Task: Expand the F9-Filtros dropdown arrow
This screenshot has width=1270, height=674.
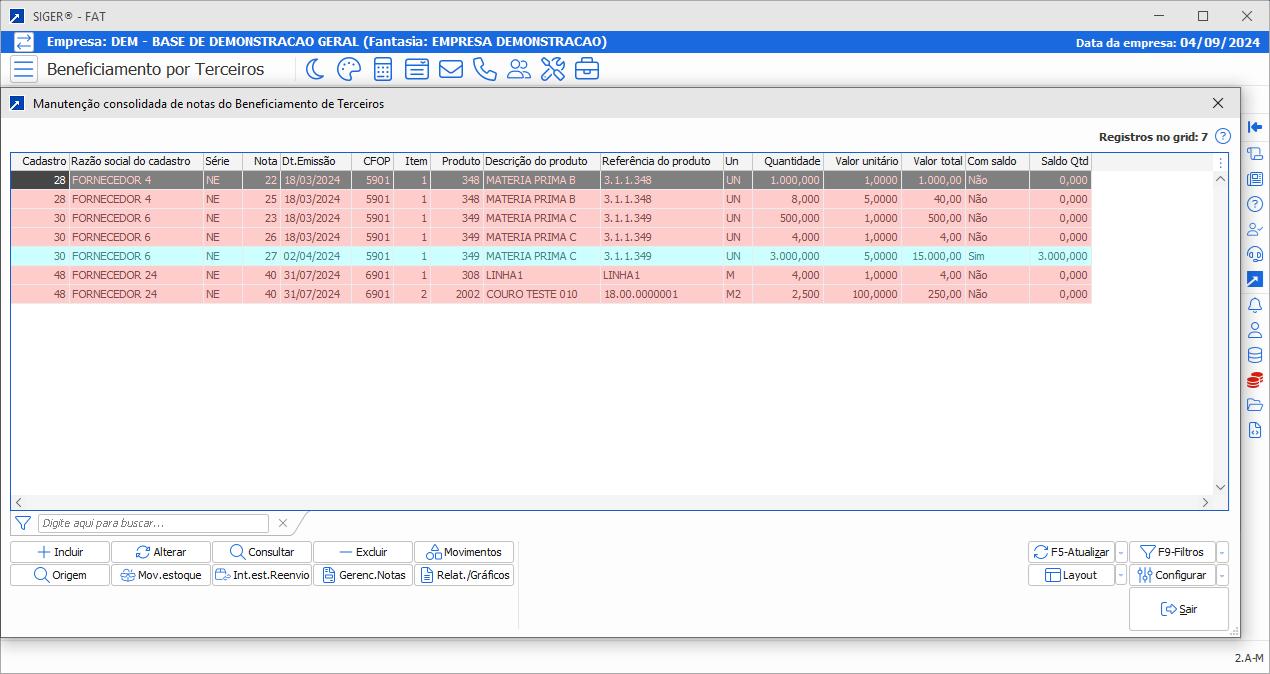Action: tap(1222, 552)
